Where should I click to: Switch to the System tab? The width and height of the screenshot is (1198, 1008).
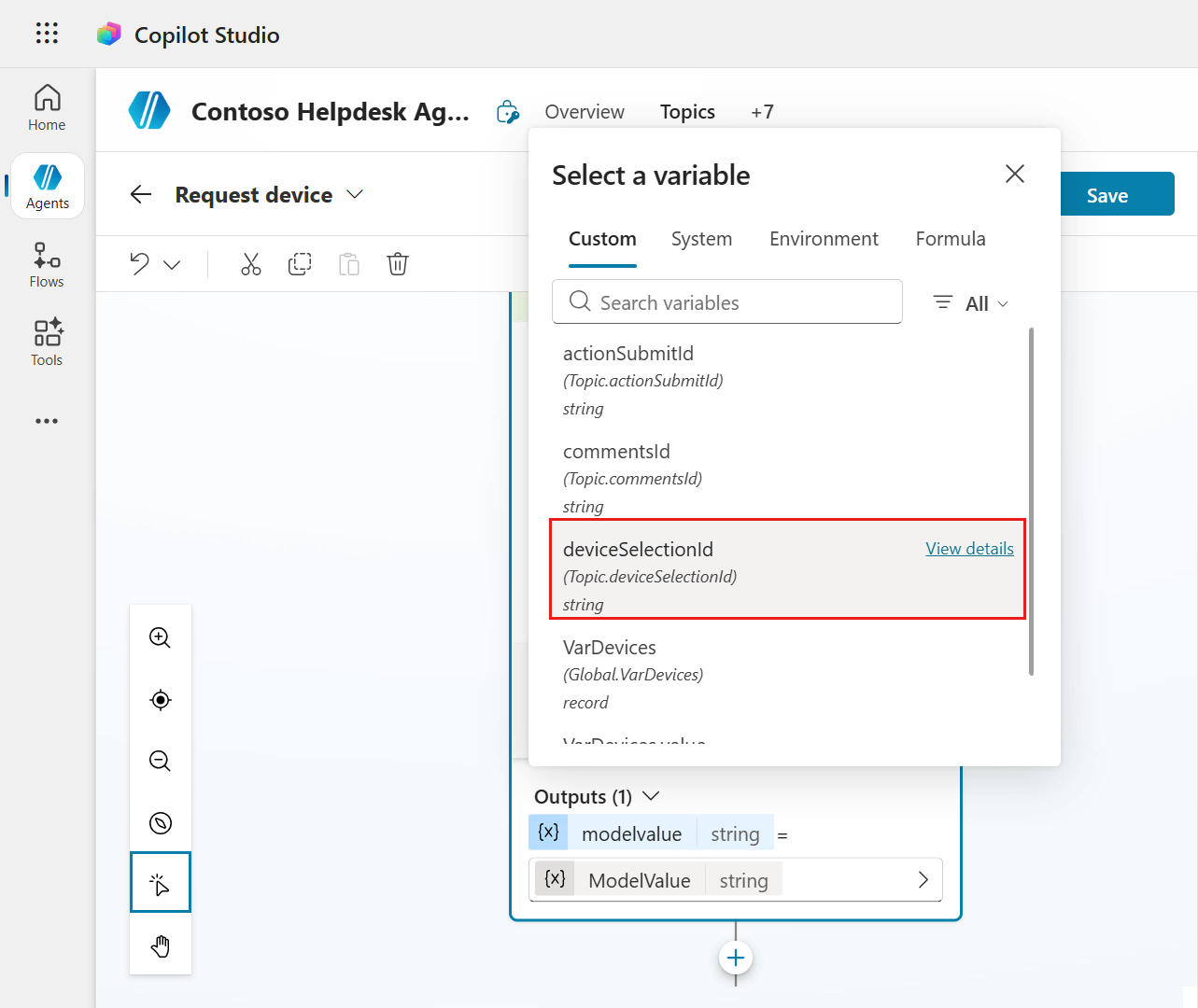[701, 239]
